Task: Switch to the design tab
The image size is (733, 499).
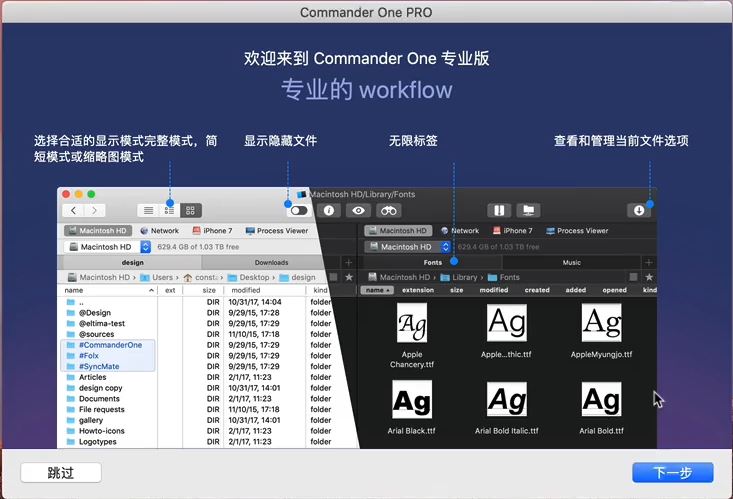Action: (132, 262)
